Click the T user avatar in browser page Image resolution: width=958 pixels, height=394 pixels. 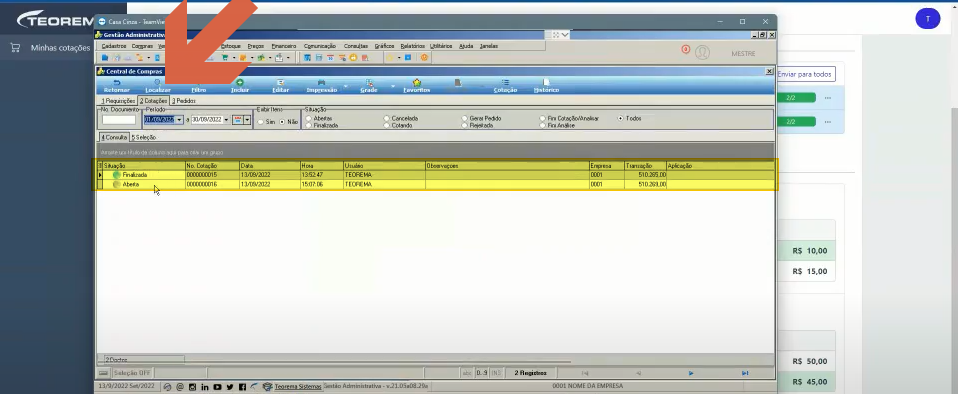[927, 19]
